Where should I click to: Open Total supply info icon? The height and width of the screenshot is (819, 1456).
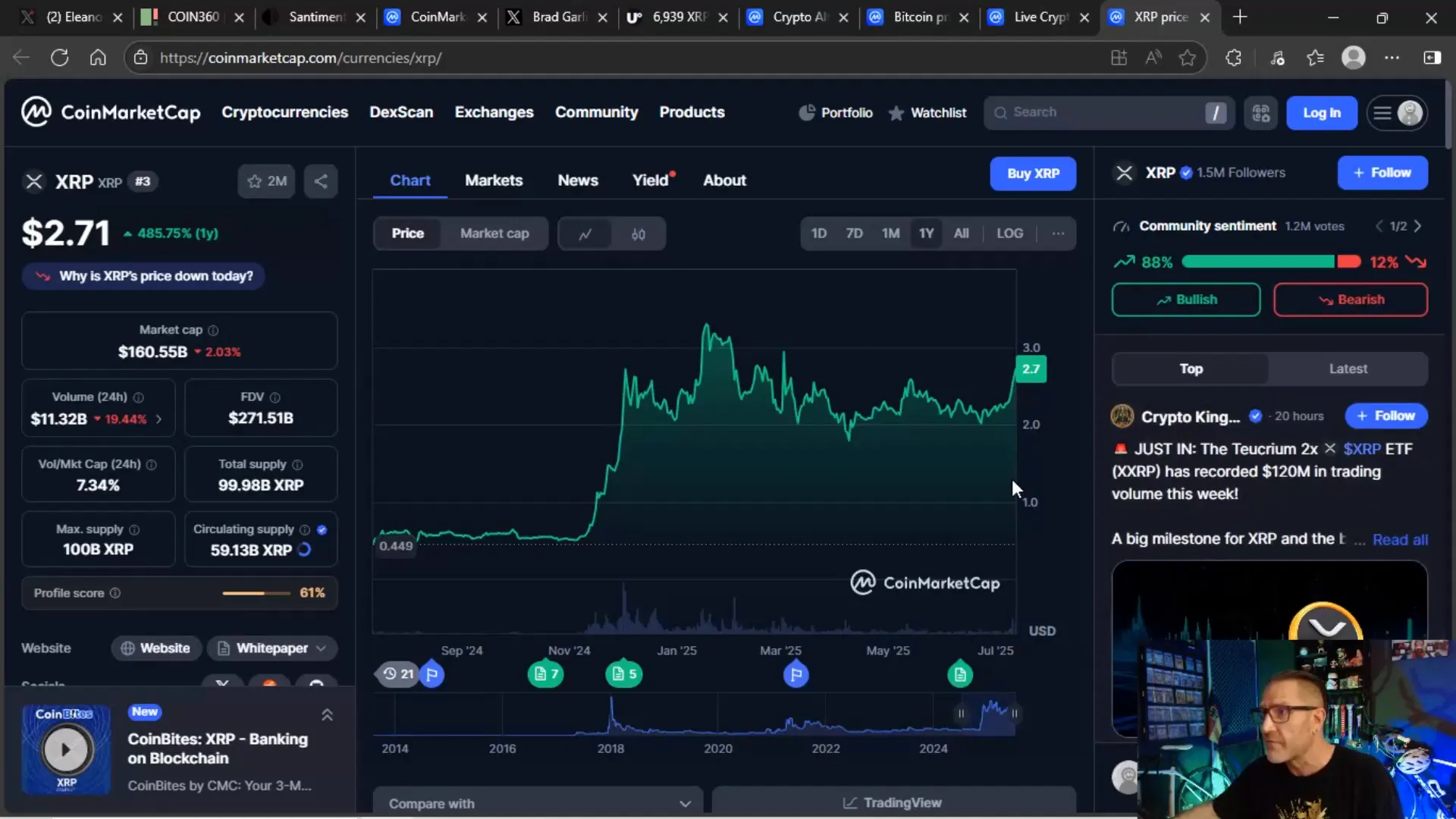[297, 464]
